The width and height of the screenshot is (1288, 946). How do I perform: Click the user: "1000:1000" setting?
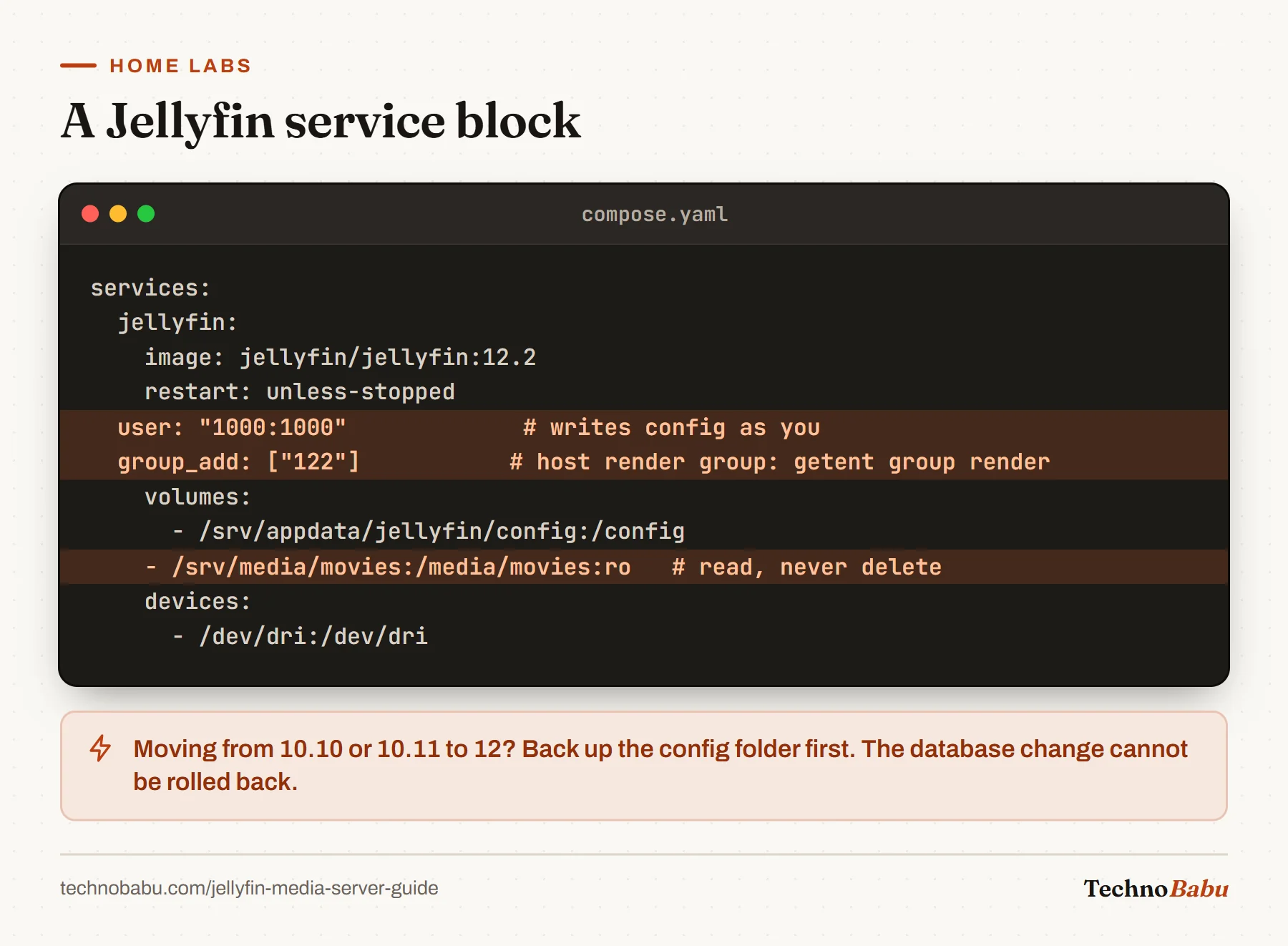pos(232,427)
